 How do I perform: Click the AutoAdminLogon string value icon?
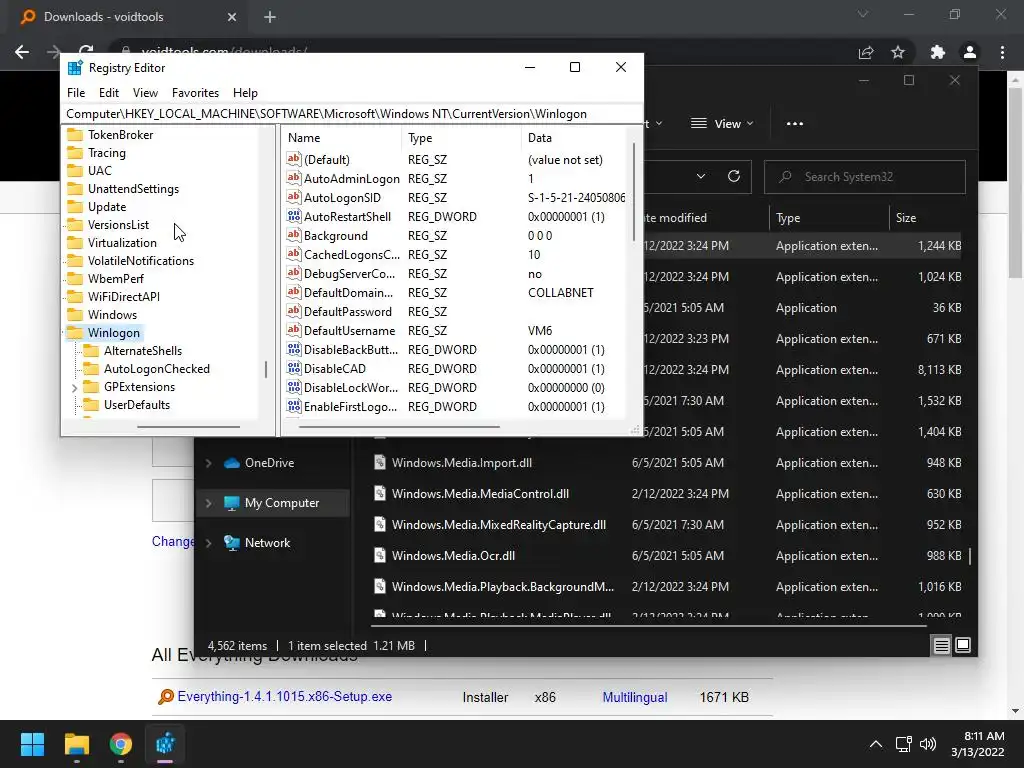tap(294, 178)
